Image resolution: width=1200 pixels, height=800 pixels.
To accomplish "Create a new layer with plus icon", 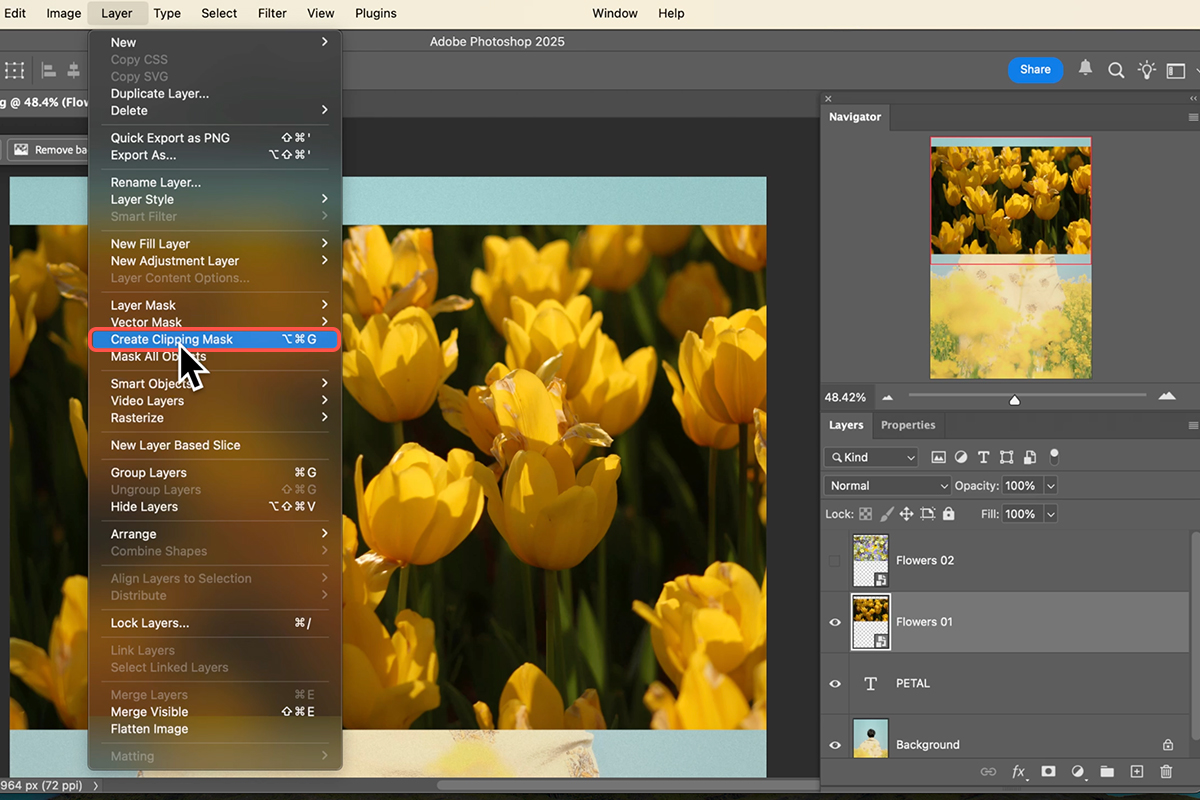I will click(x=1136, y=772).
